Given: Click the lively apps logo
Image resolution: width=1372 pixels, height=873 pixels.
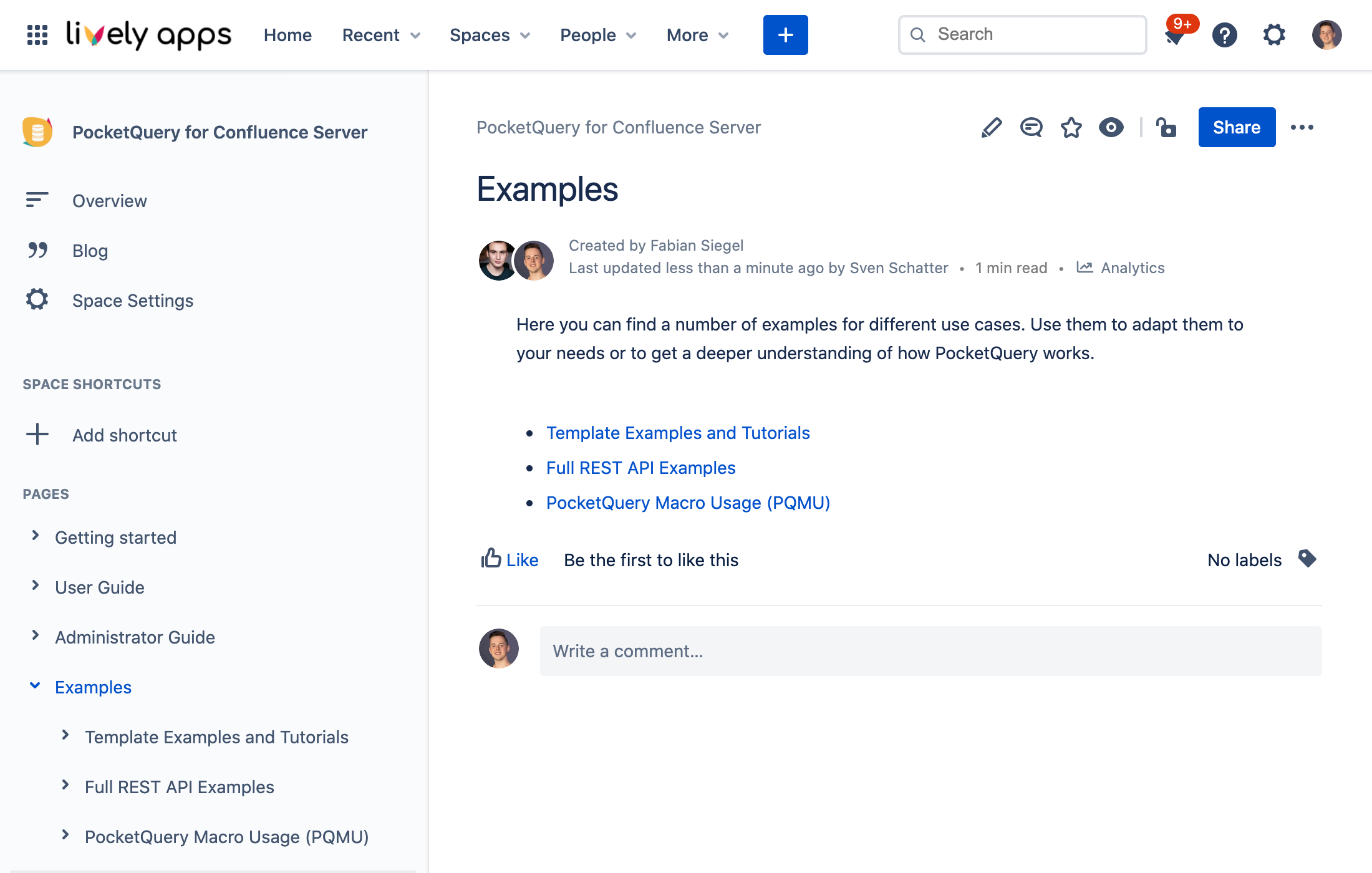Looking at the screenshot, I should coord(148,35).
